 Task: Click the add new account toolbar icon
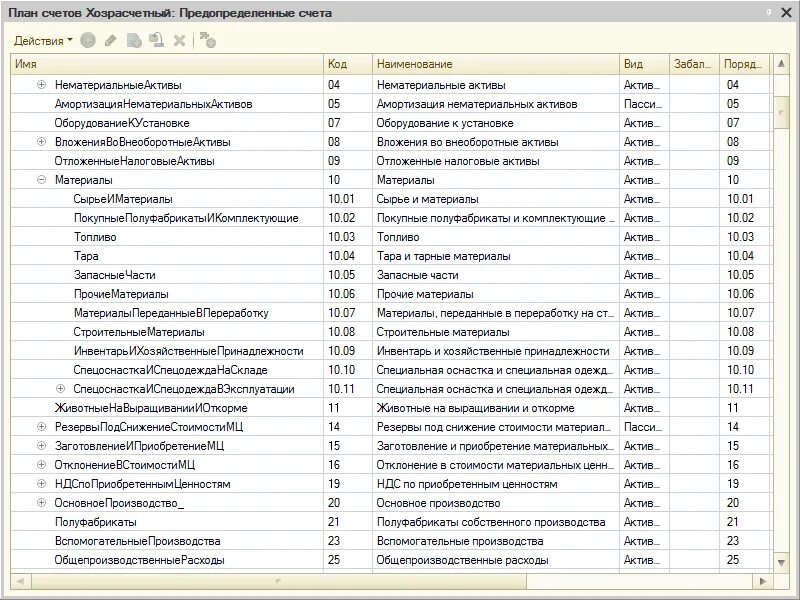[88, 40]
